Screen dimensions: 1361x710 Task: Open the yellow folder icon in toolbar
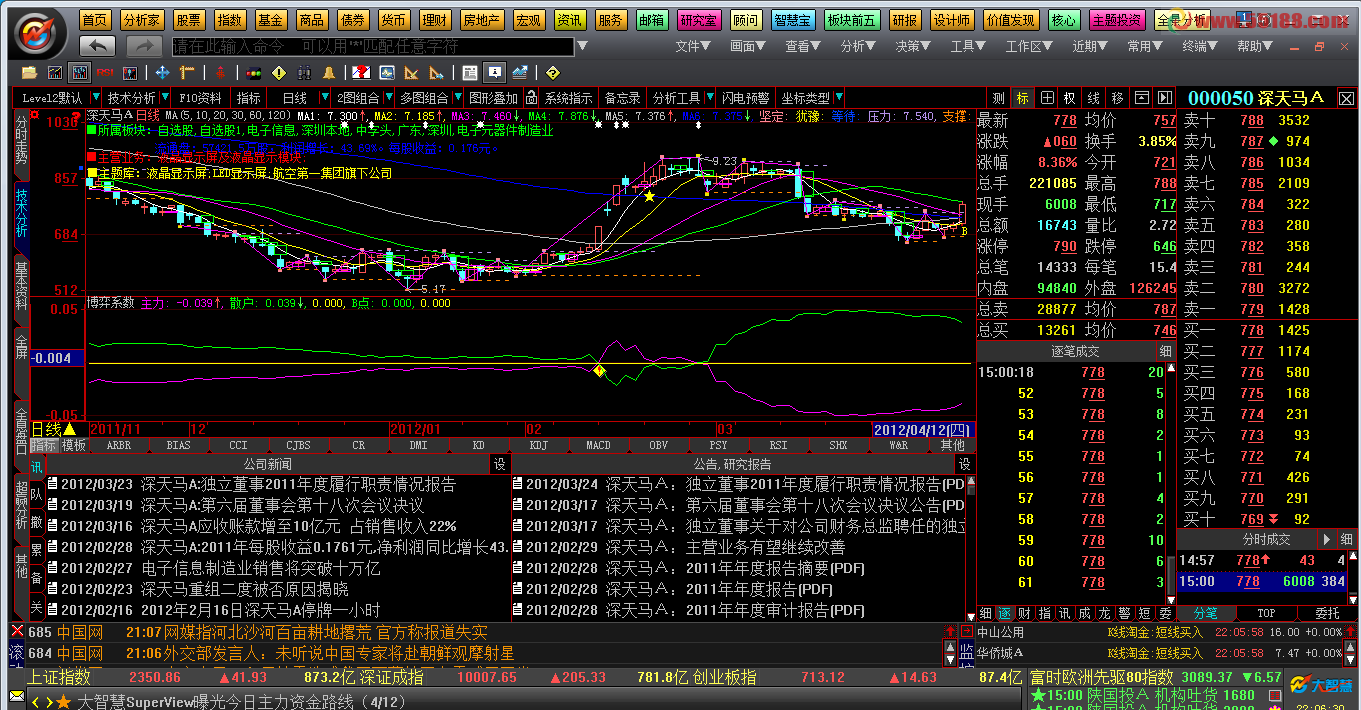coord(29,73)
